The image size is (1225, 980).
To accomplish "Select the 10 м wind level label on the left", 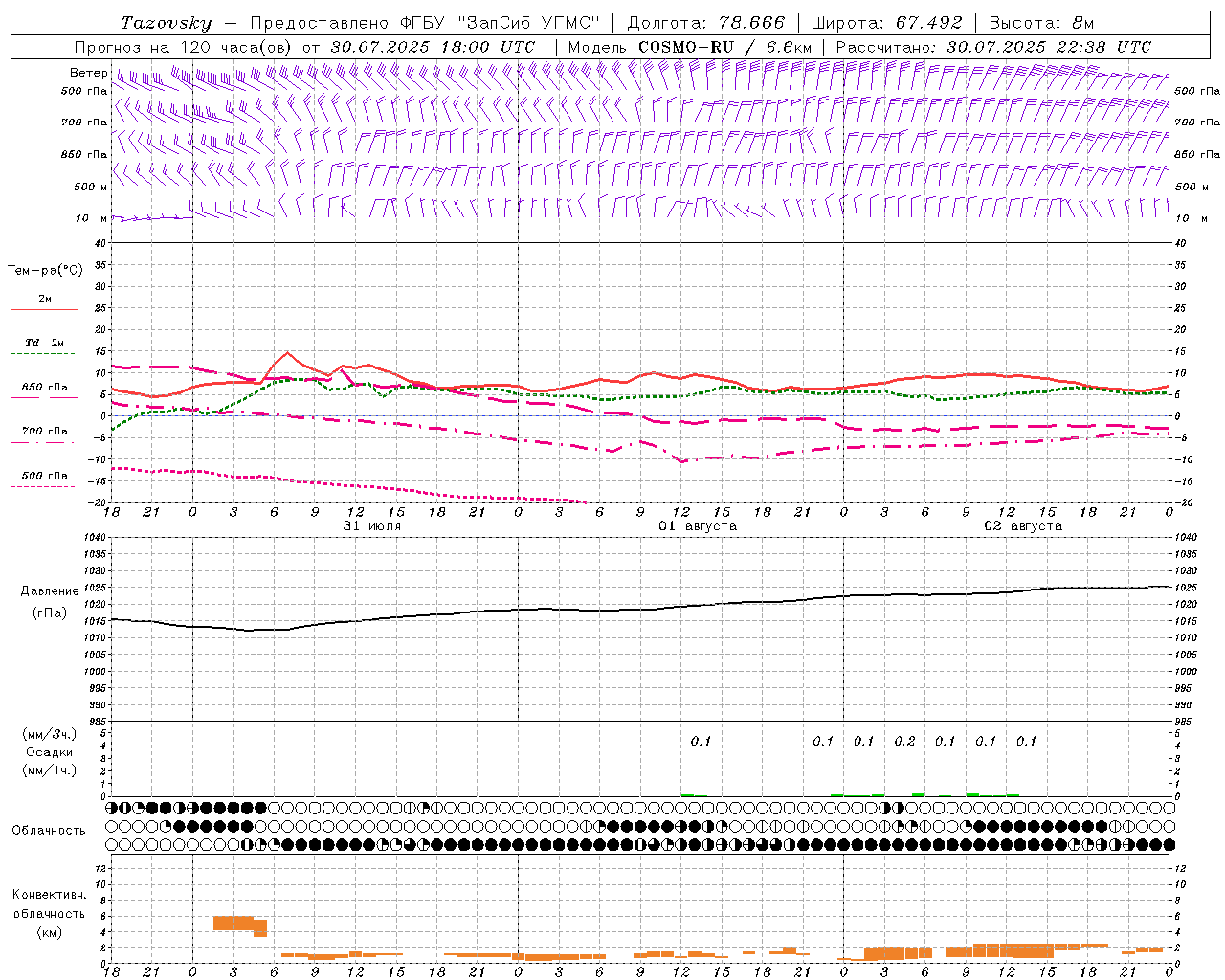I will point(92,218).
